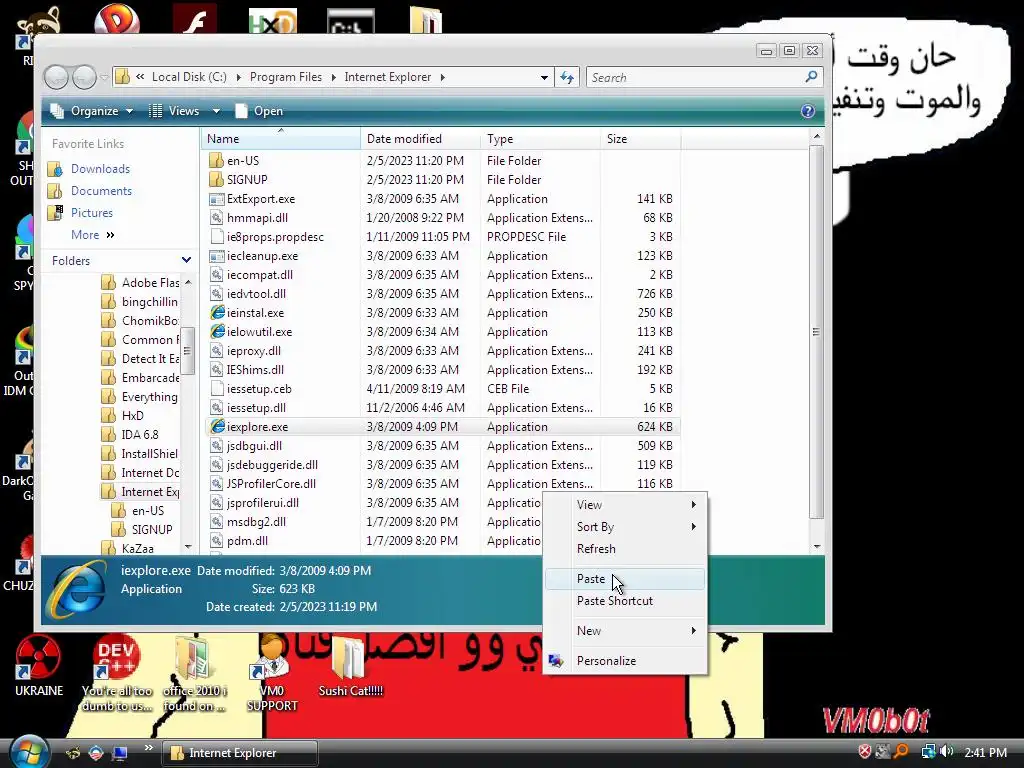Screen dimensions: 1024x768
Task: Open the VM0 SUPPORT desktop shortcut
Action: coord(272,657)
